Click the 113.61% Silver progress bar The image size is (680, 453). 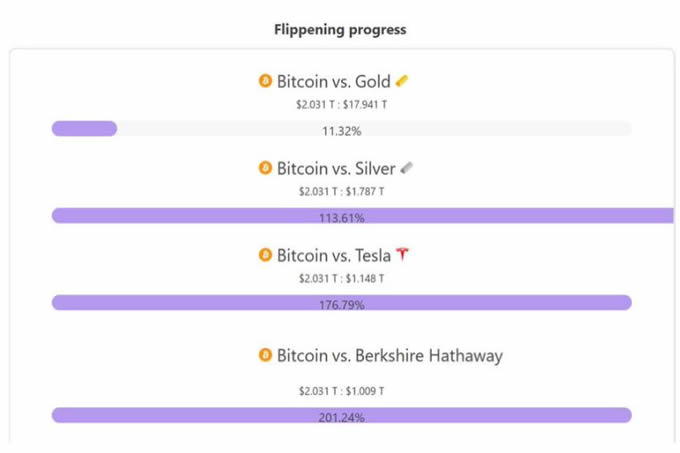(x=363, y=216)
